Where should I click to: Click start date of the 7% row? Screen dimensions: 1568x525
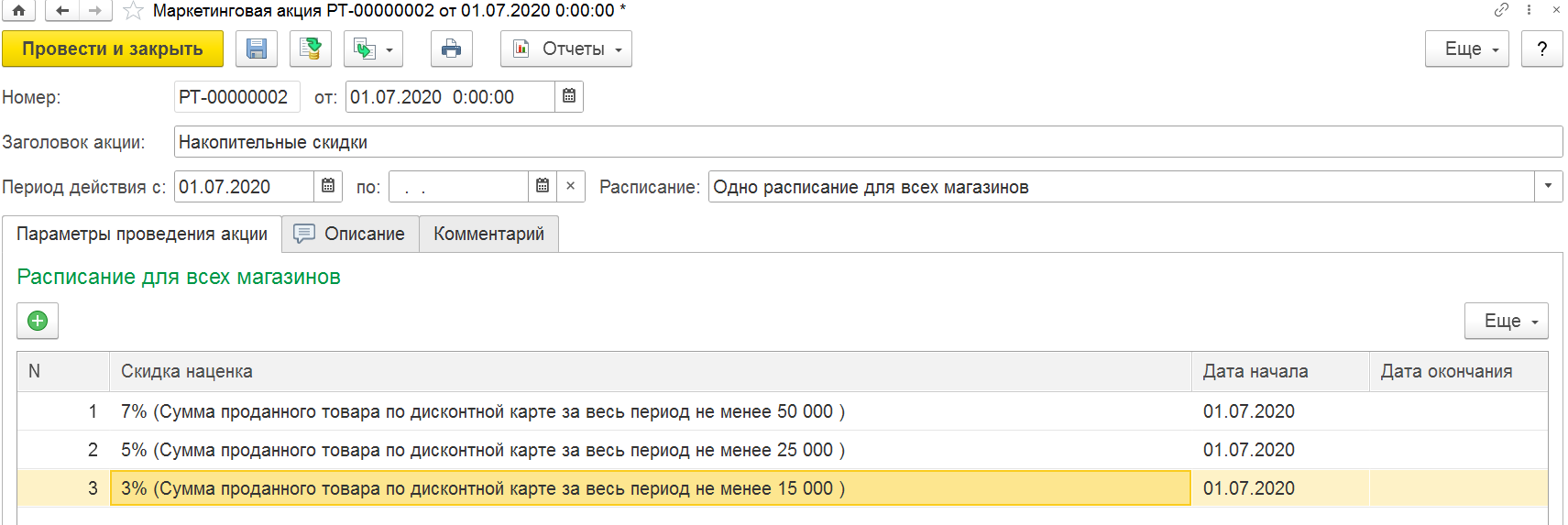point(1280,411)
